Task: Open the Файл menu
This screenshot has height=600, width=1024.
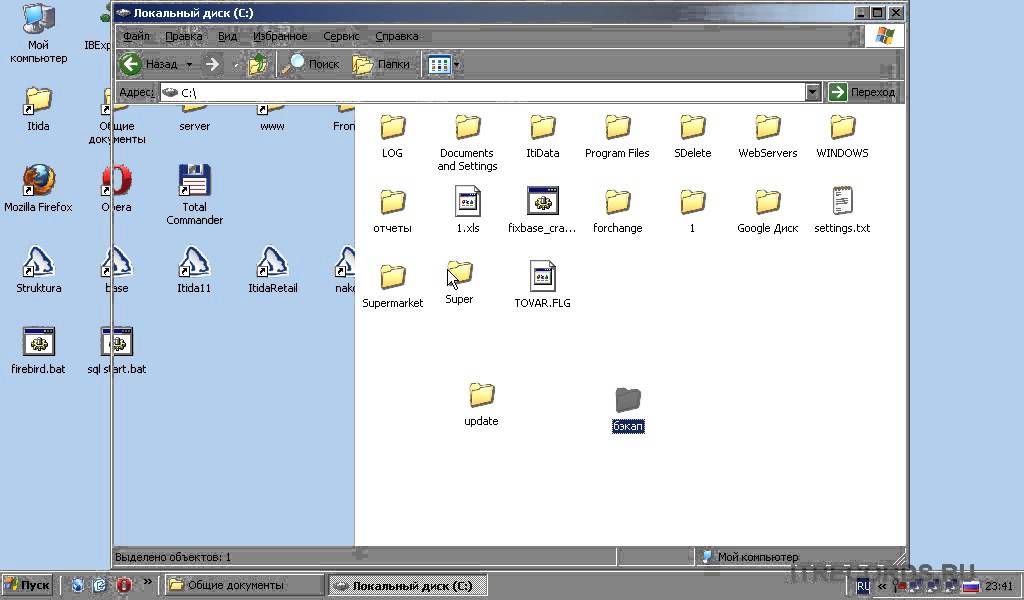Action: point(136,36)
